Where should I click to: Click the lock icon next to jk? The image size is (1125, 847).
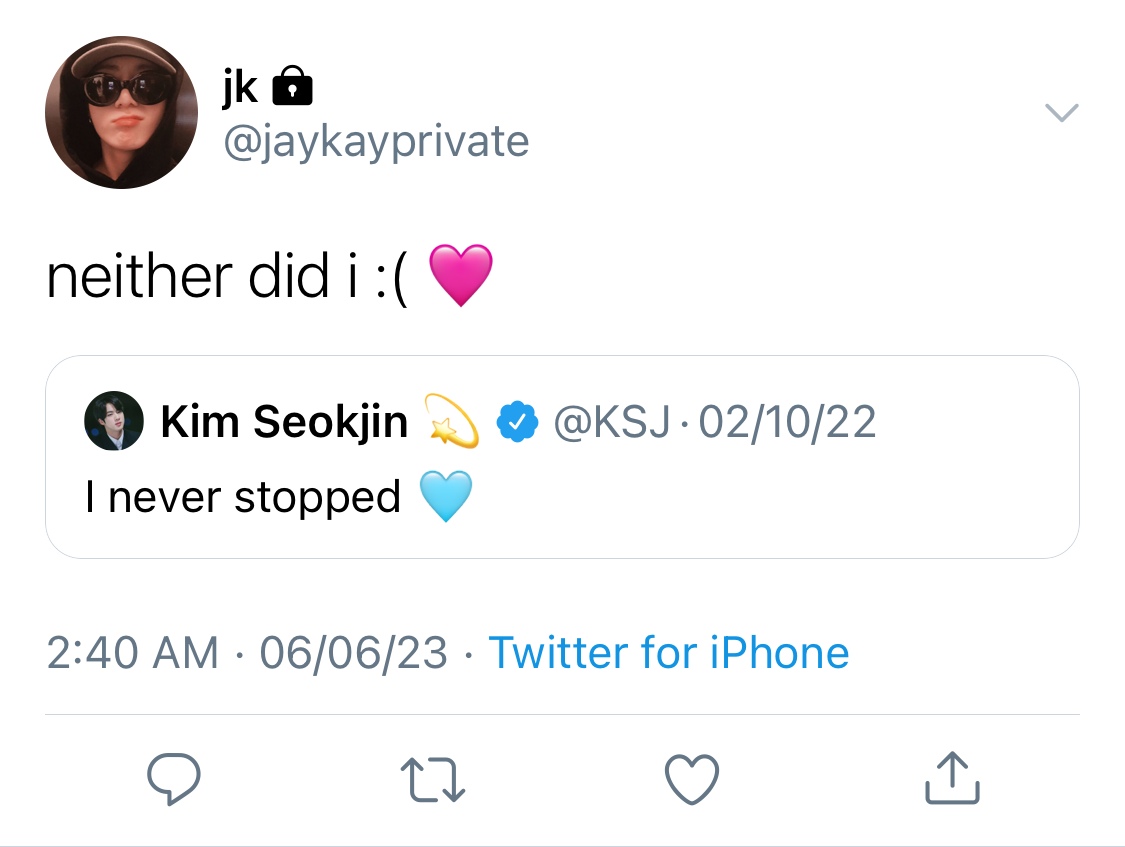[292, 85]
